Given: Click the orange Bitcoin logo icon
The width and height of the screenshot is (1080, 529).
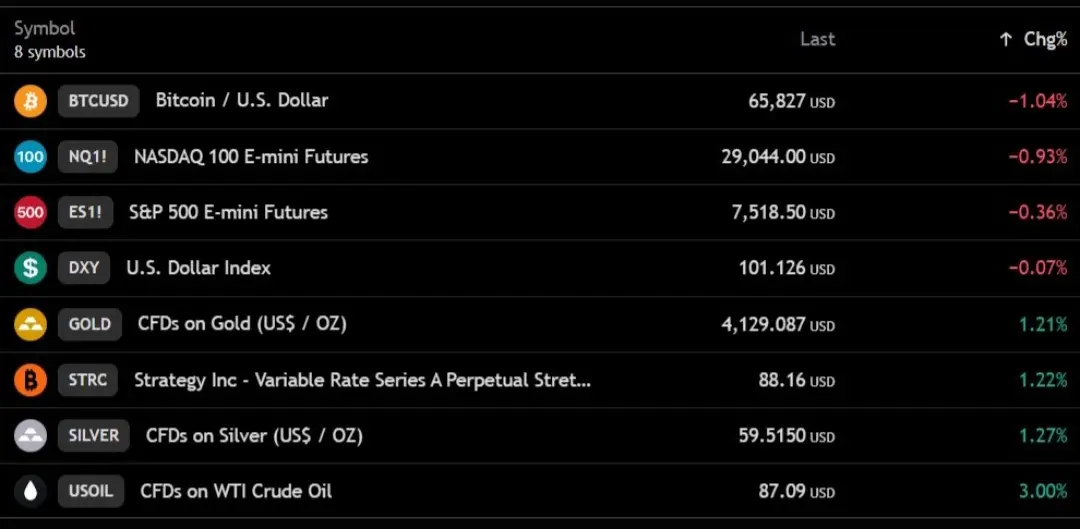Looking at the screenshot, I should 30,101.
